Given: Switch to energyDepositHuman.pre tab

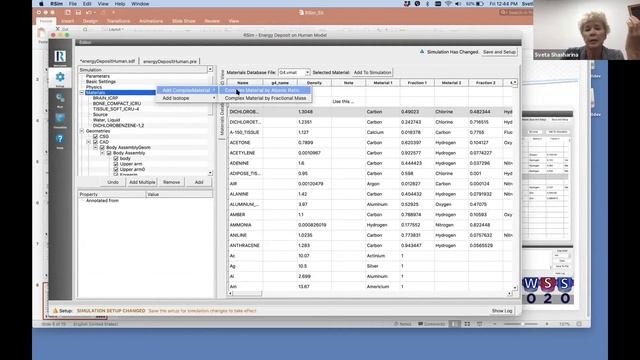Looking at the screenshot, I should coord(170,61).
